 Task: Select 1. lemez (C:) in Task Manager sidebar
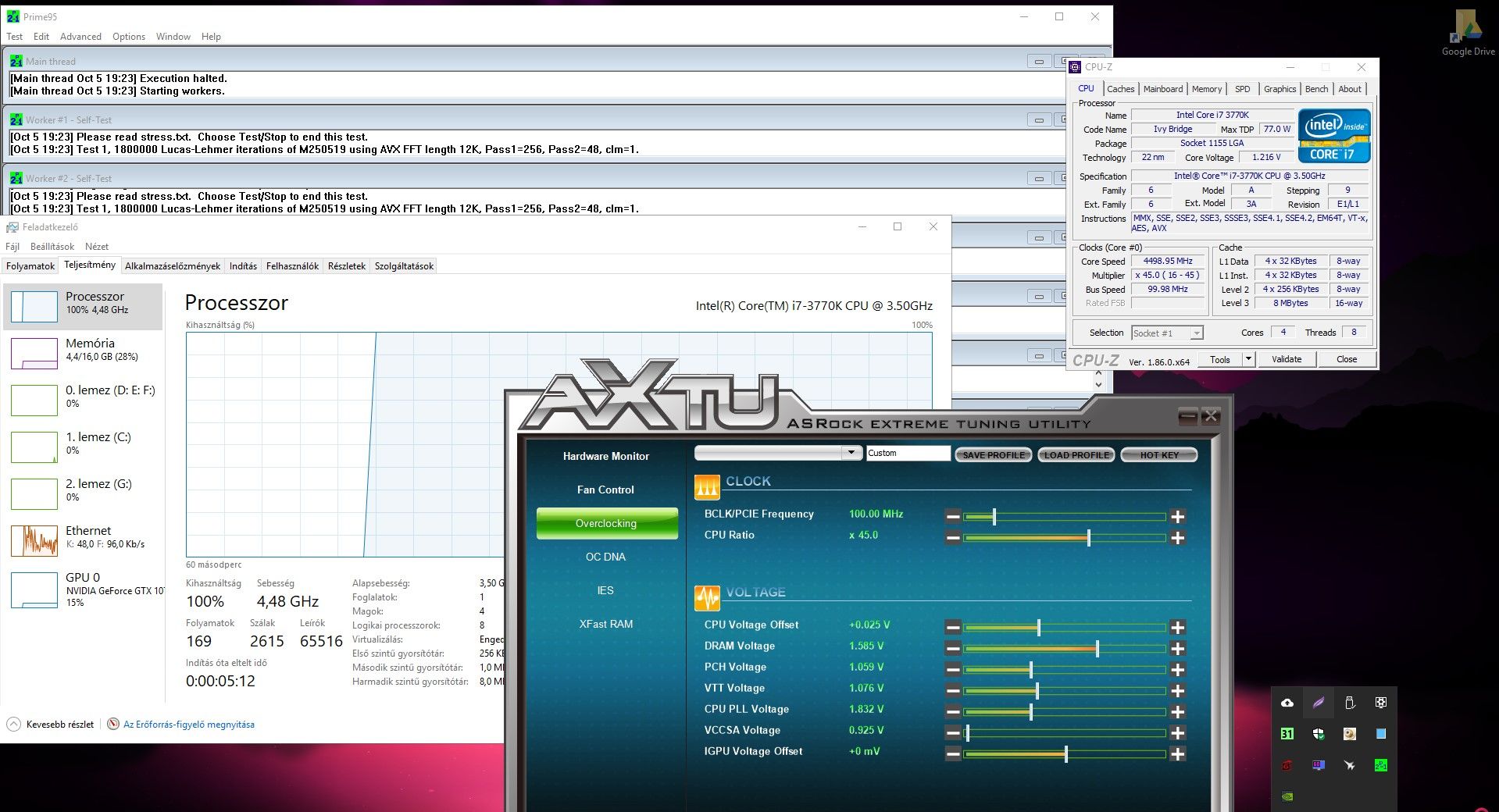click(x=83, y=447)
